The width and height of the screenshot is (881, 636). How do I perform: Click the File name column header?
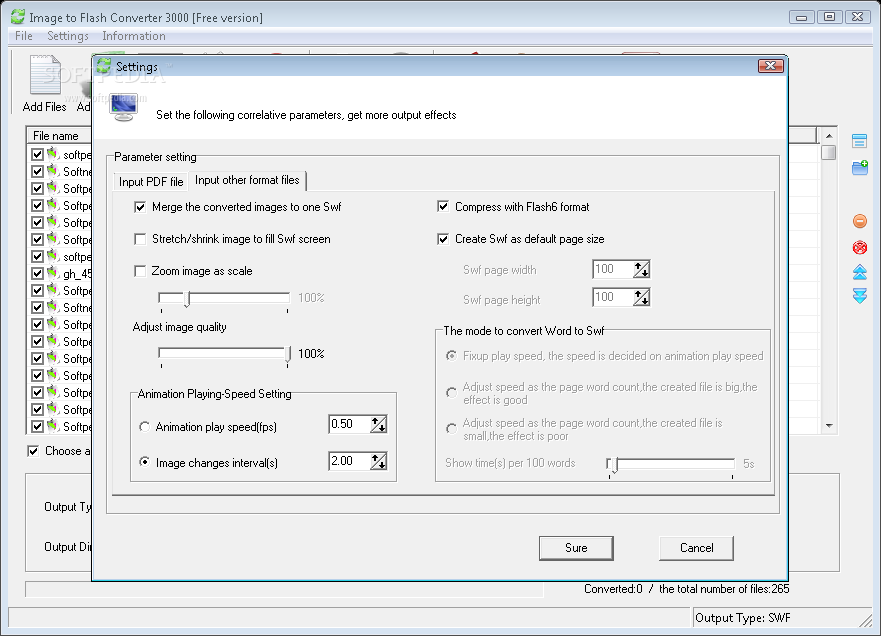coord(58,135)
